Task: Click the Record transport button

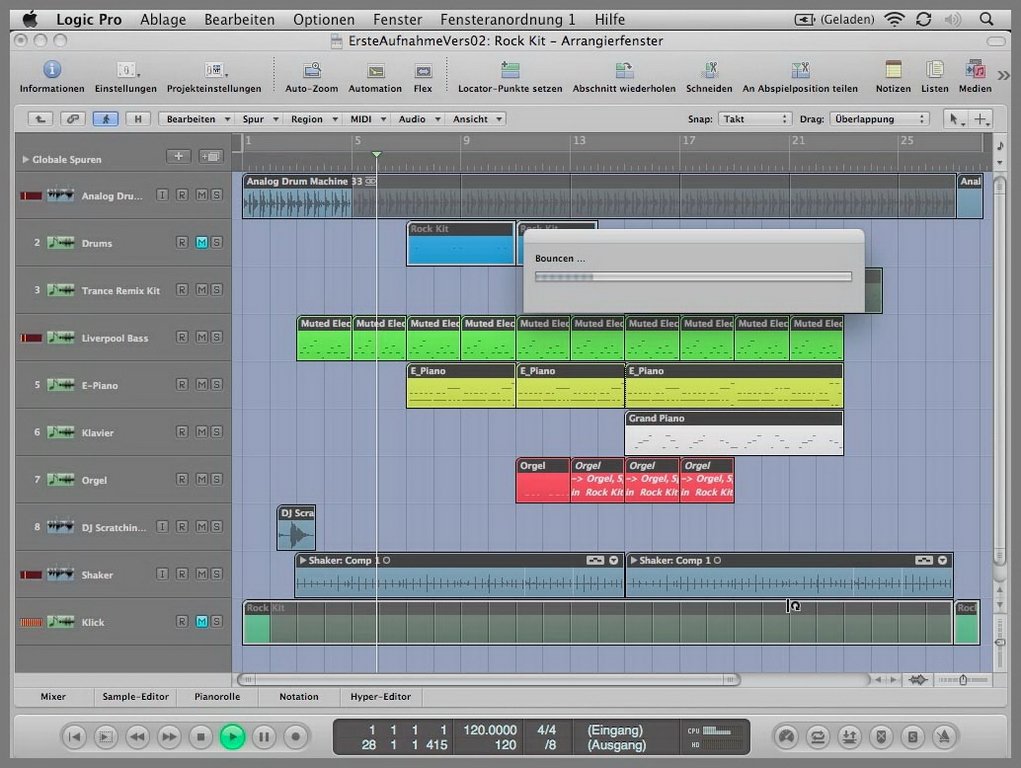Action: pyautogui.click(x=296, y=737)
